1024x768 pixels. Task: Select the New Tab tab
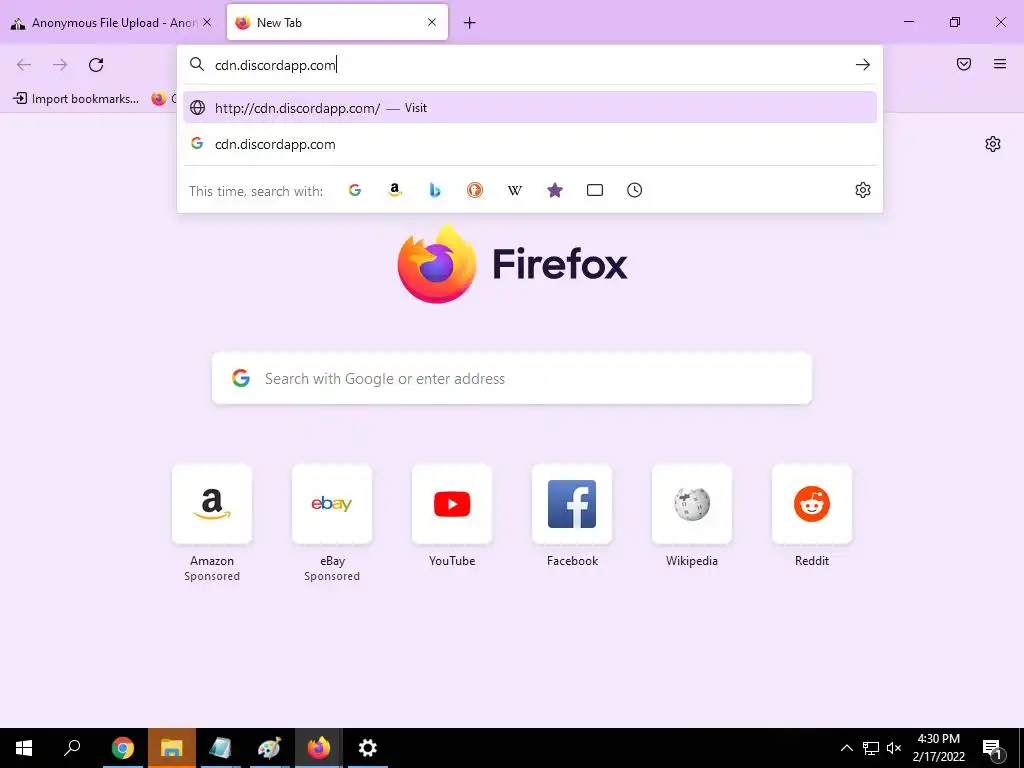pos(337,22)
